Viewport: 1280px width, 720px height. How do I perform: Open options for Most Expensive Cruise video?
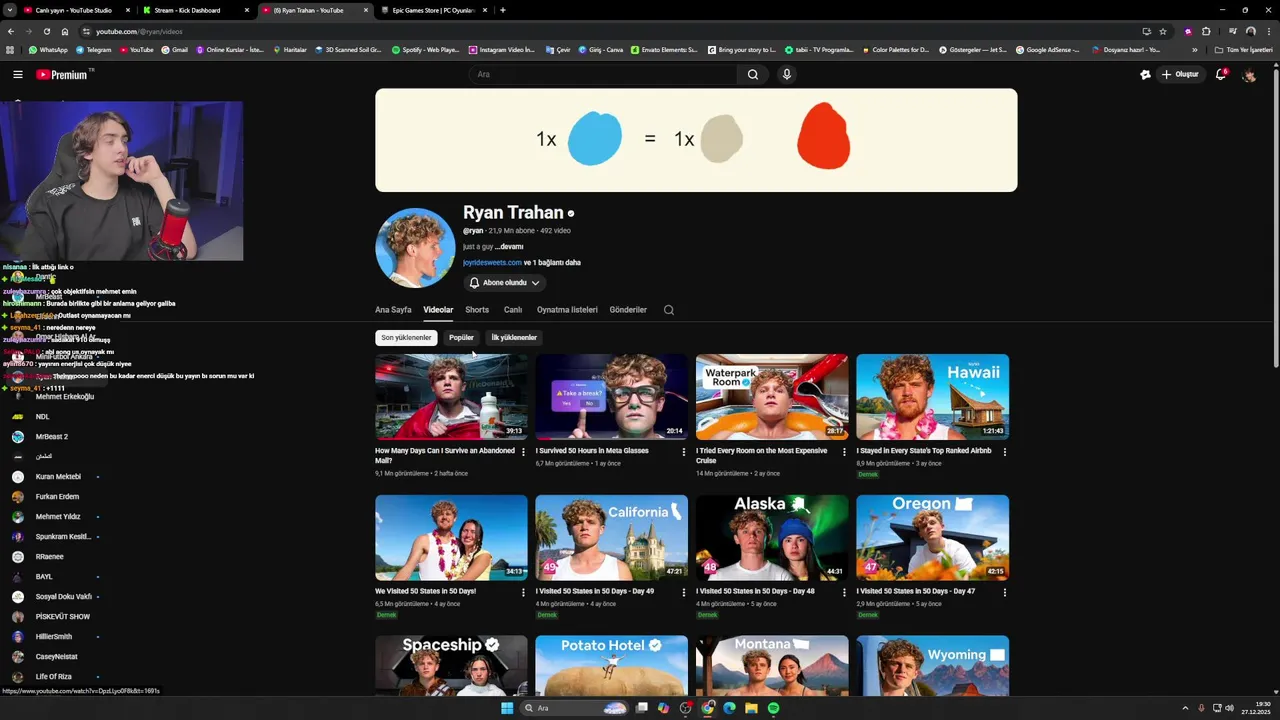(x=844, y=452)
